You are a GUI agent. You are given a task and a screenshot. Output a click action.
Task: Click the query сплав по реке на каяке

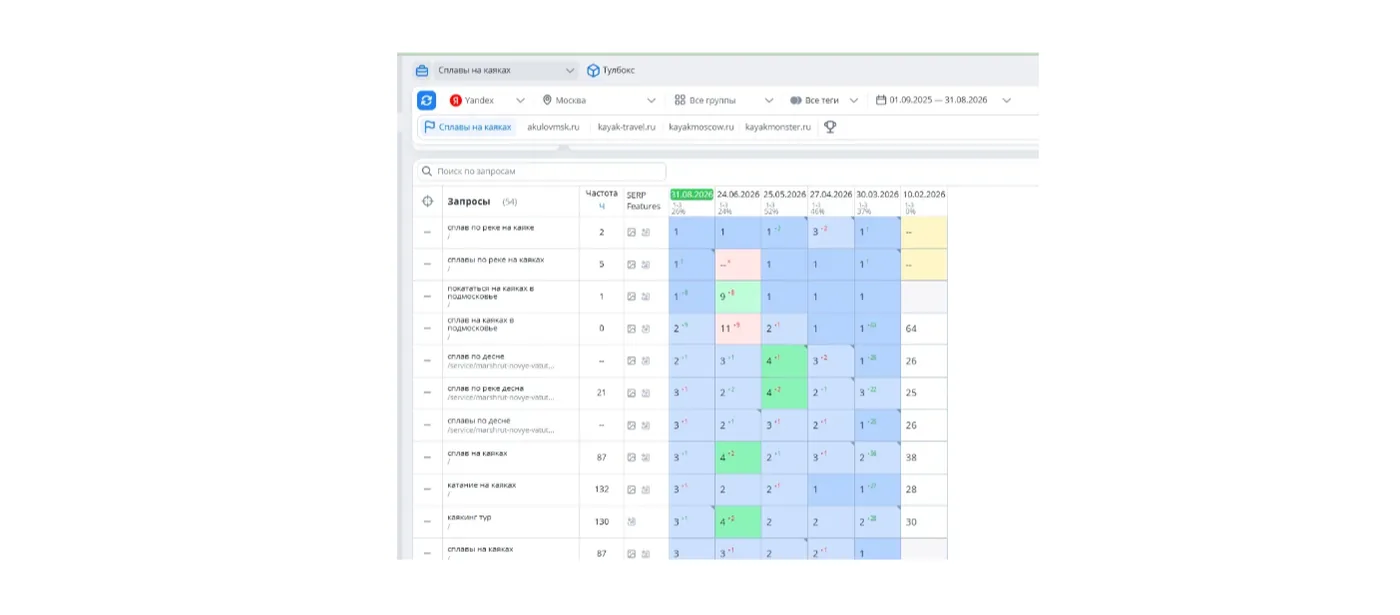coord(490,227)
